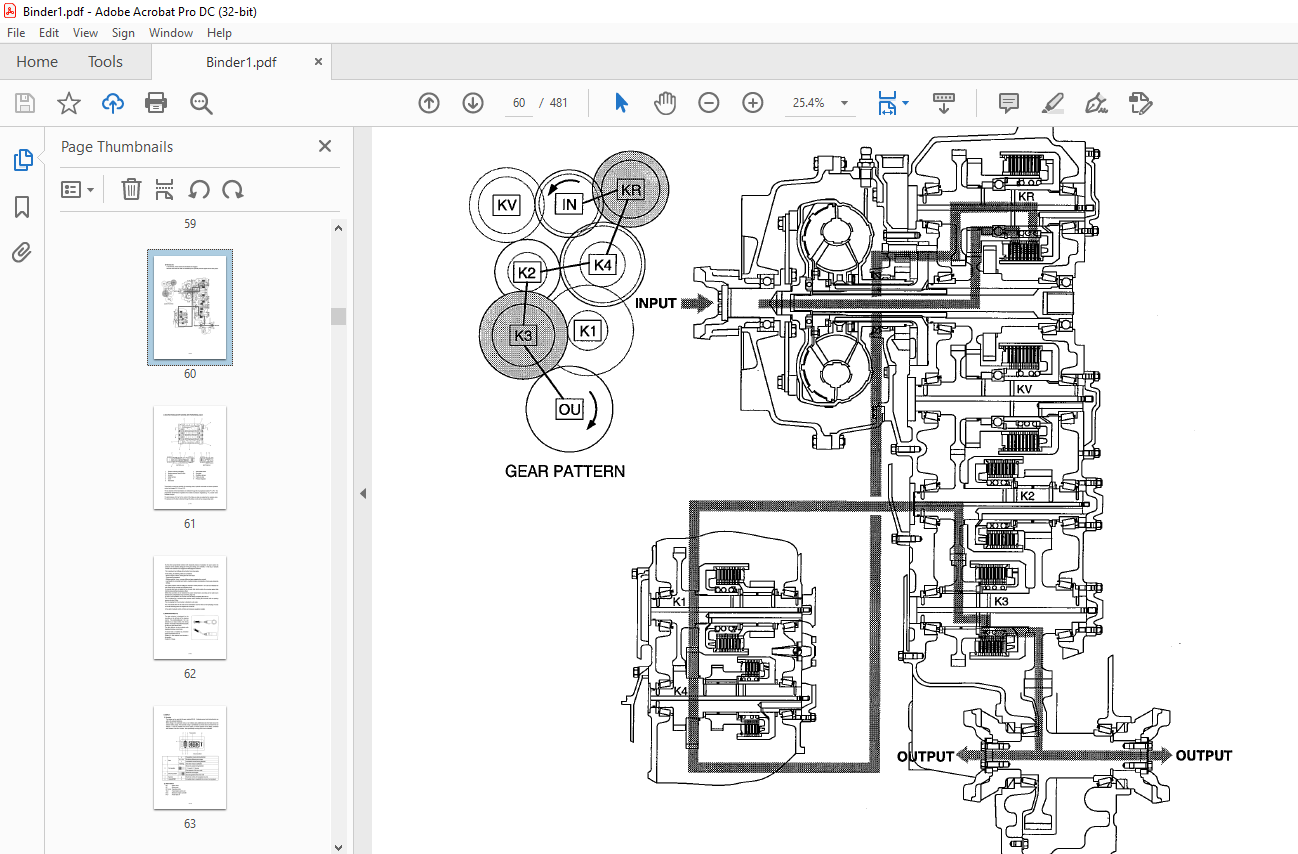Collapse the navigation pane with the left arrow

coord(363,493)
